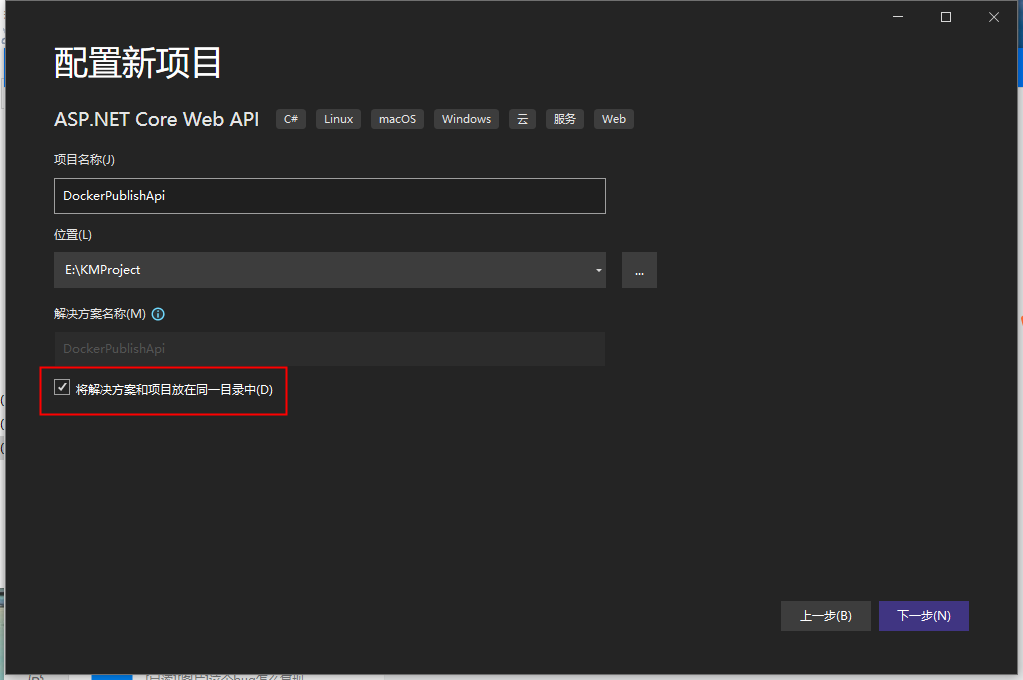Toggle place solution and project in same directory checkbox
1023x680 pixels.
coord(62,388)
